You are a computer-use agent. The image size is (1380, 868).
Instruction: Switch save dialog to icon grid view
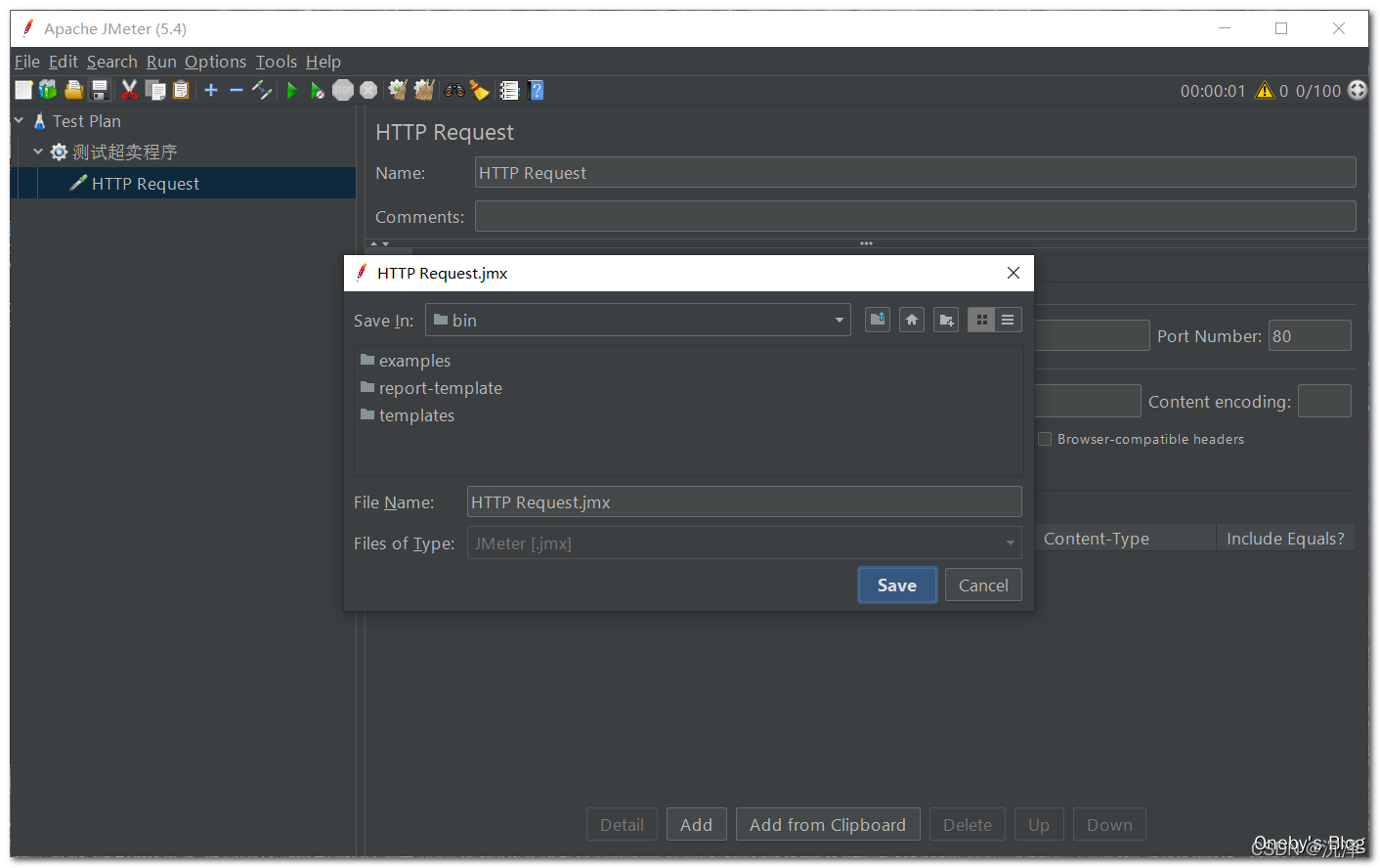(981, 320)
